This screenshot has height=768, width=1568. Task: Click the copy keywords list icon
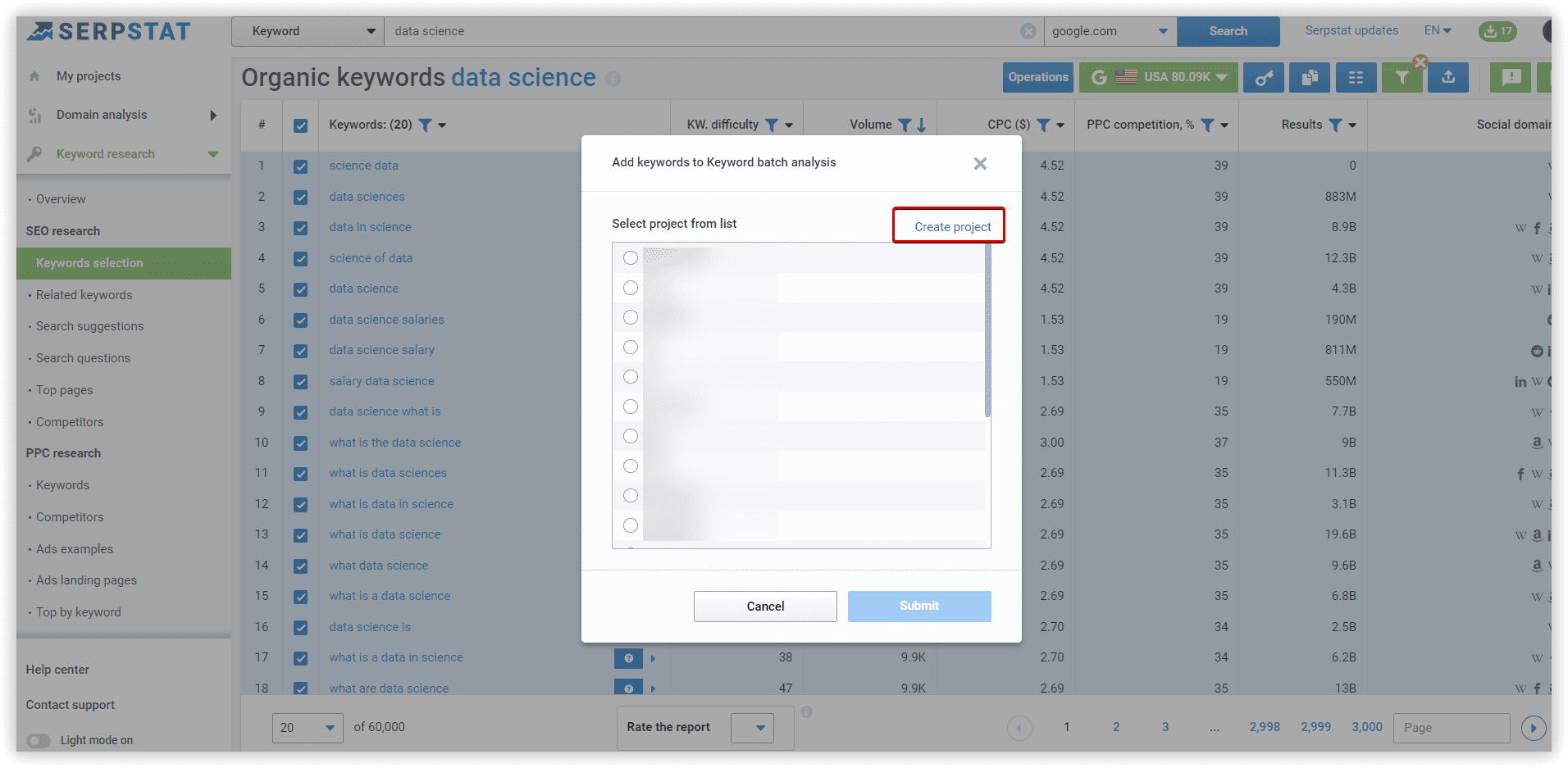click(1309, 77)
